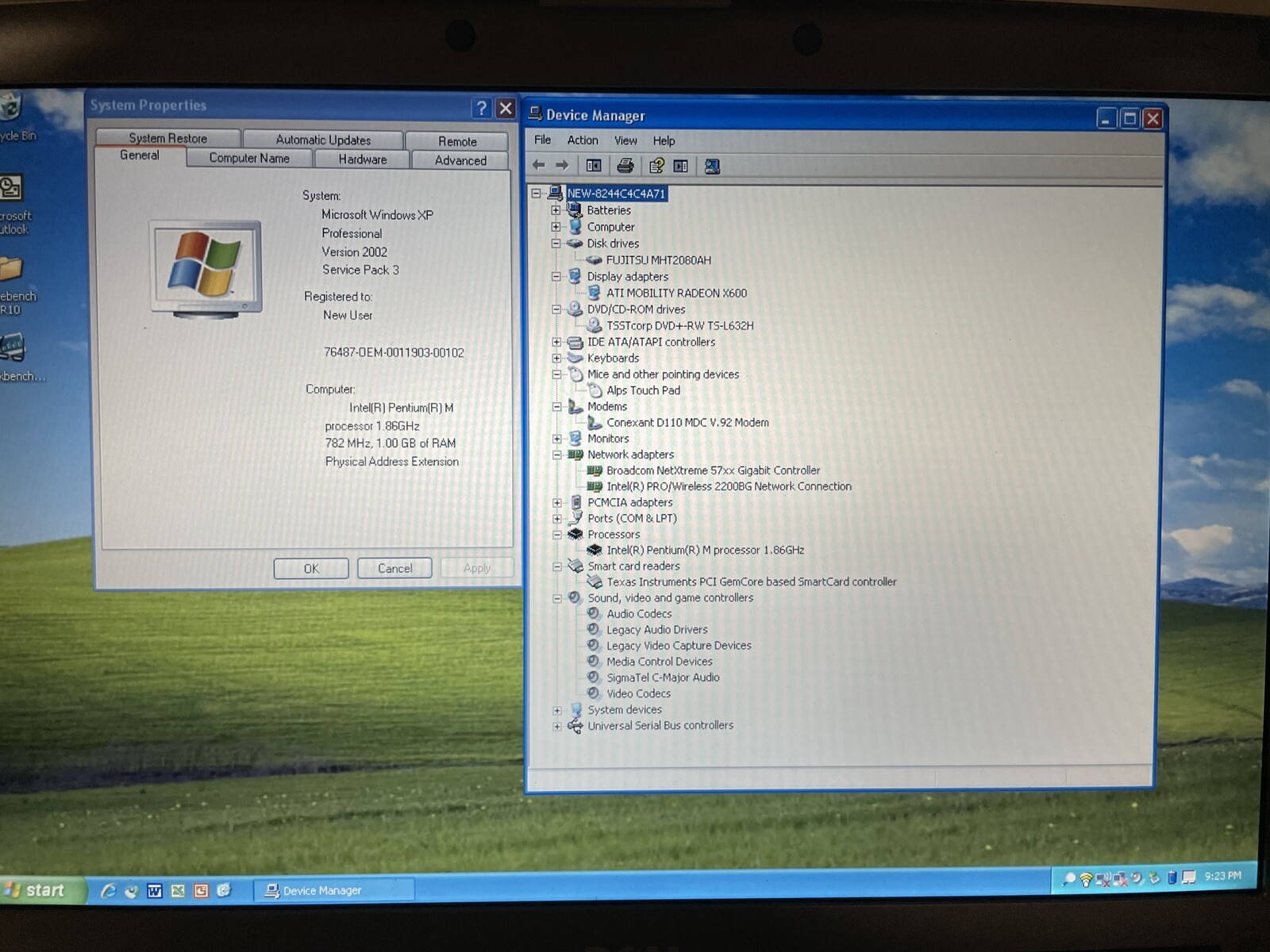Select the Video Codecs device

click(638, 693)
